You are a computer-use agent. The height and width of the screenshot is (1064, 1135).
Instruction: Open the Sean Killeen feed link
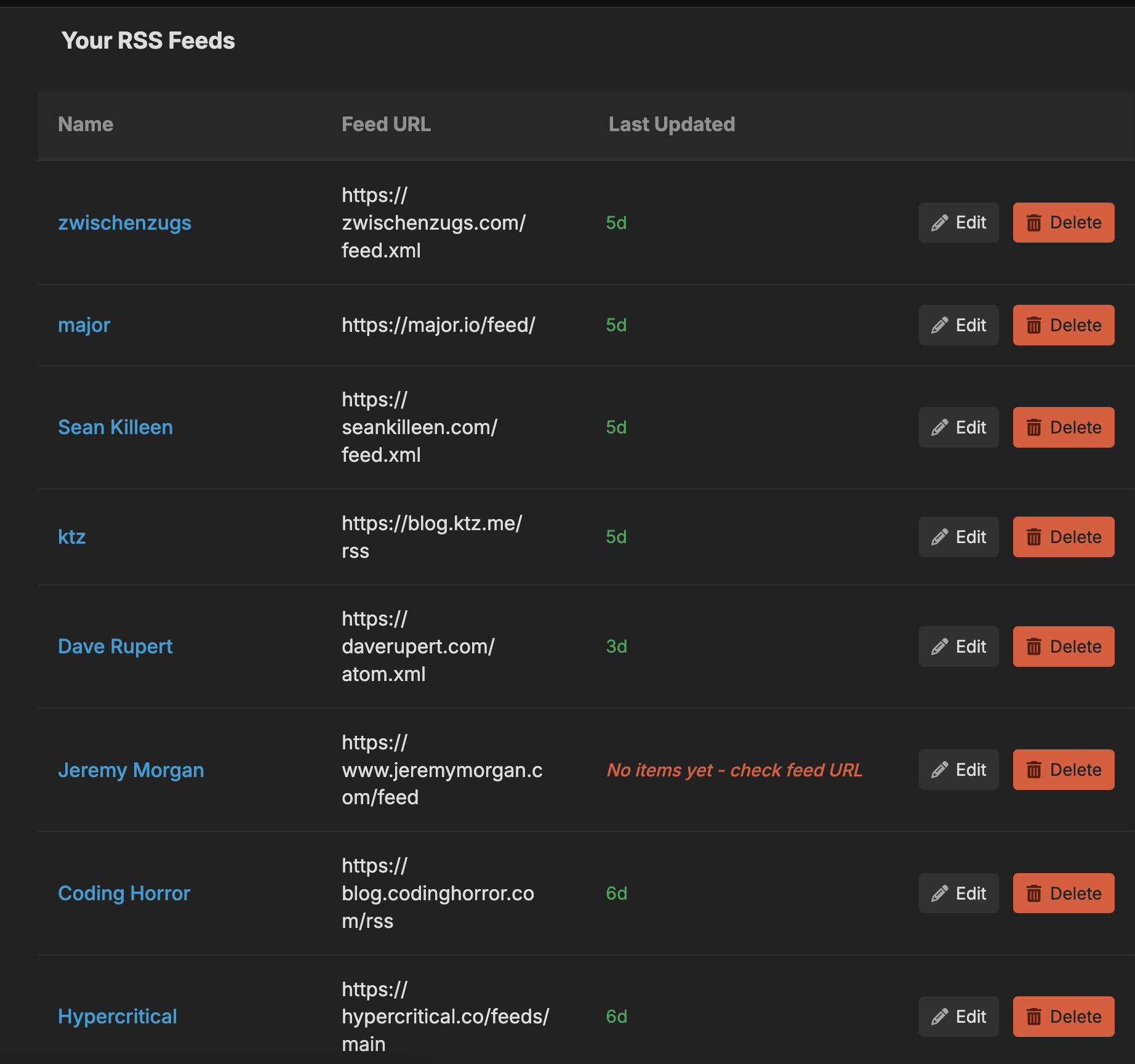[x=115, y=427]
